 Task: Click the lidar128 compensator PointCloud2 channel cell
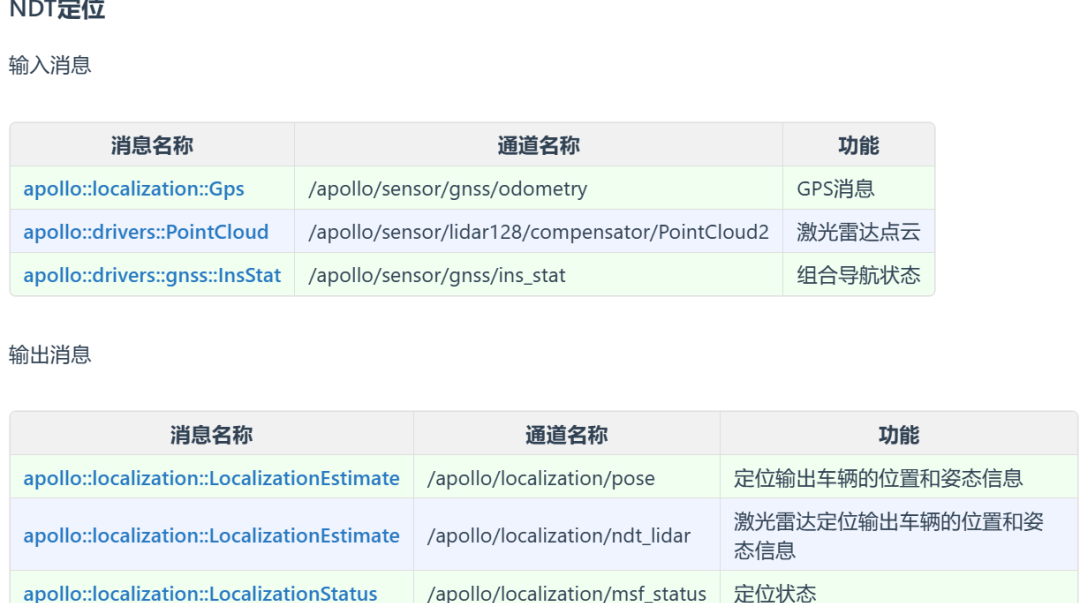coord(538,232)
